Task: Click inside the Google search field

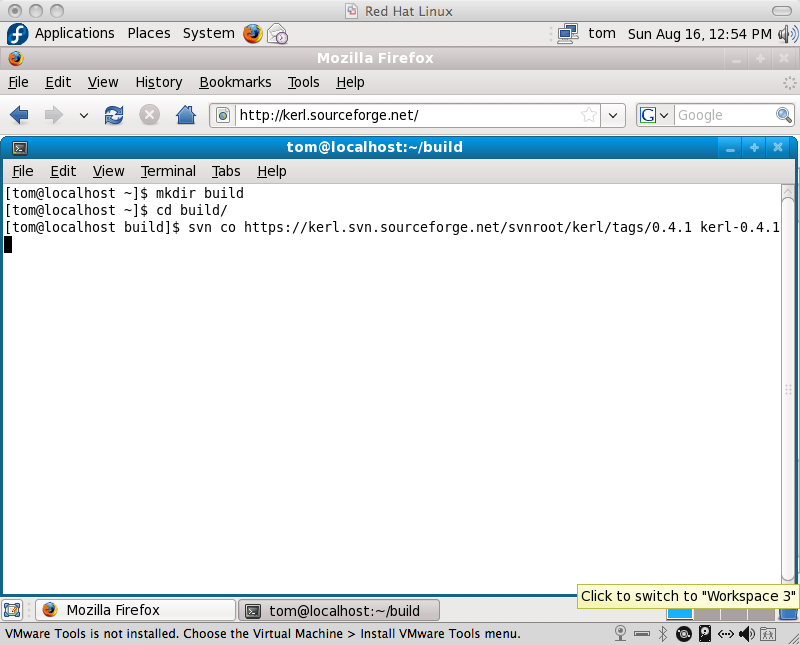Action: pos(722,115)
